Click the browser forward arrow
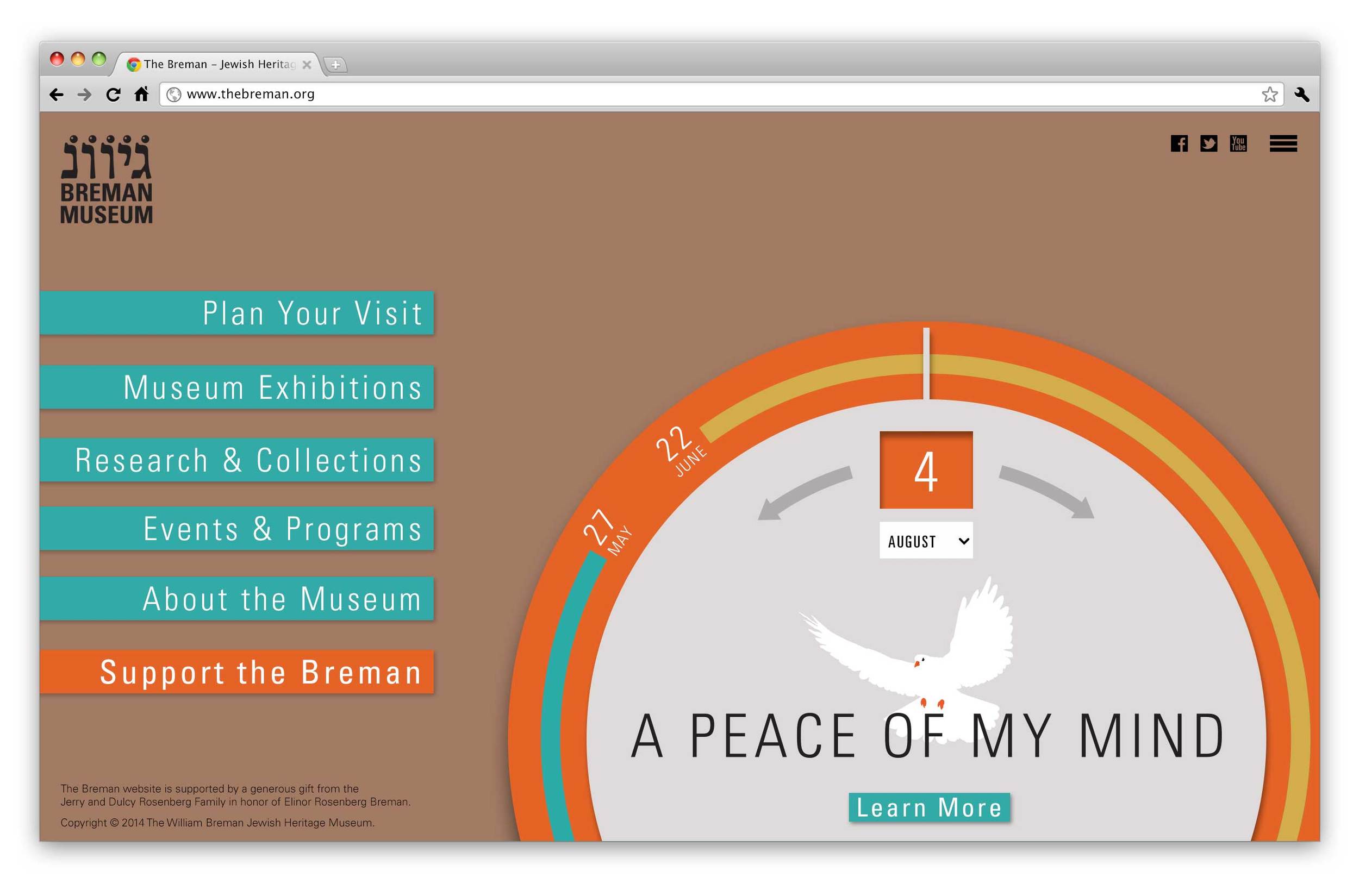This screenshot has height=896, width=1359. tap(85, 95)
